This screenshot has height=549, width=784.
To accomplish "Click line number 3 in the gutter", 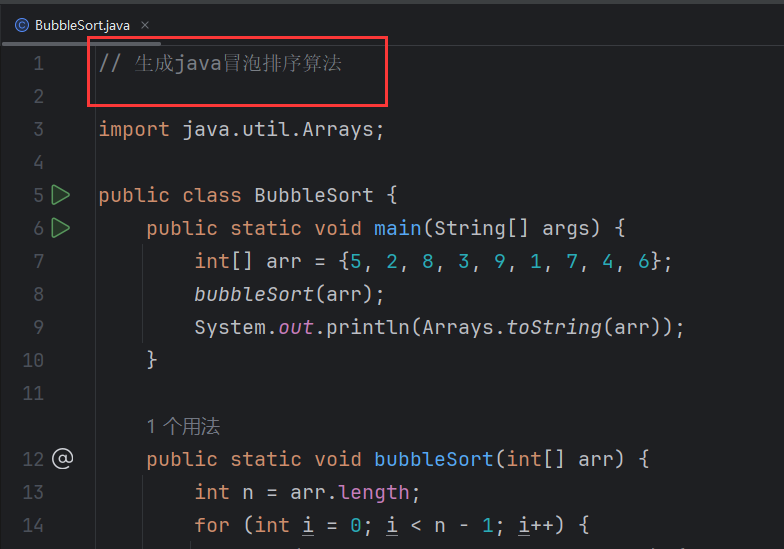I will [x=38, y=130].
